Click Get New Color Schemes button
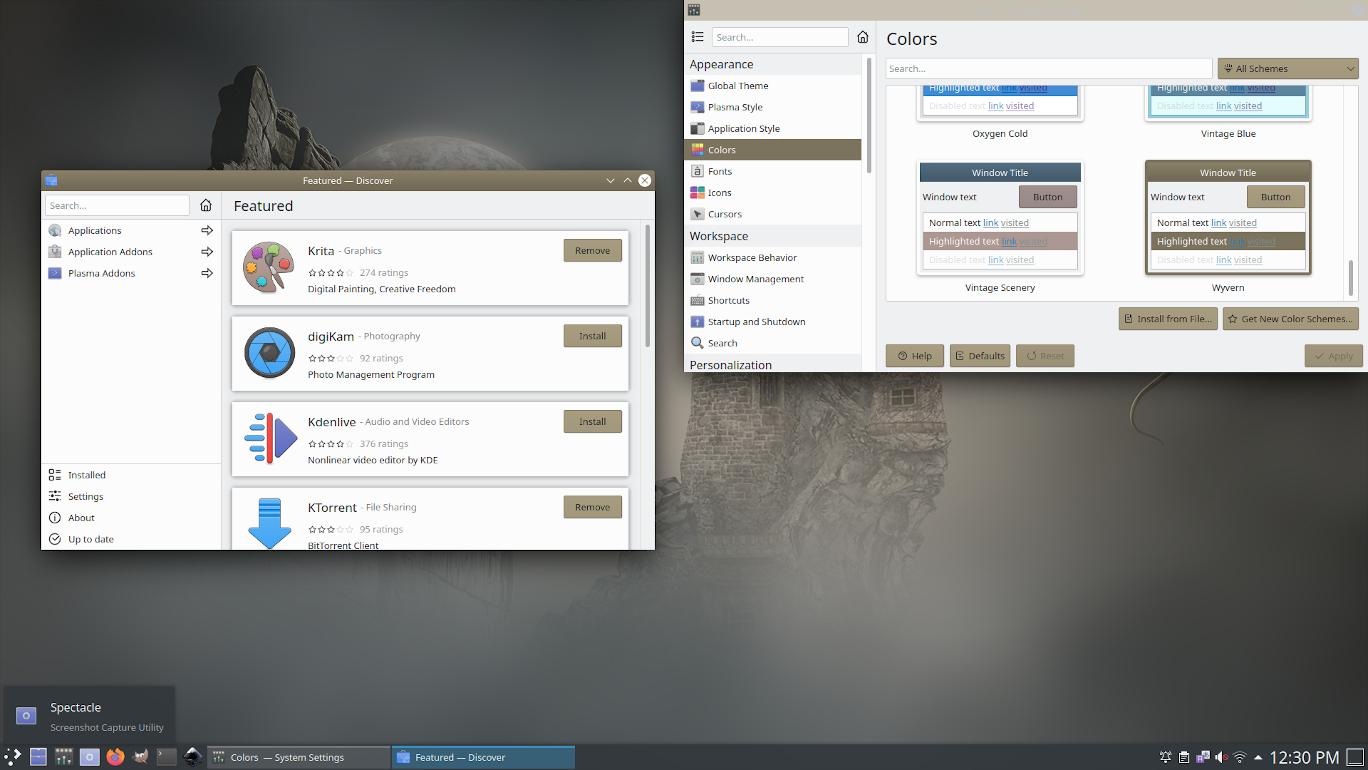 [1290, 319]
